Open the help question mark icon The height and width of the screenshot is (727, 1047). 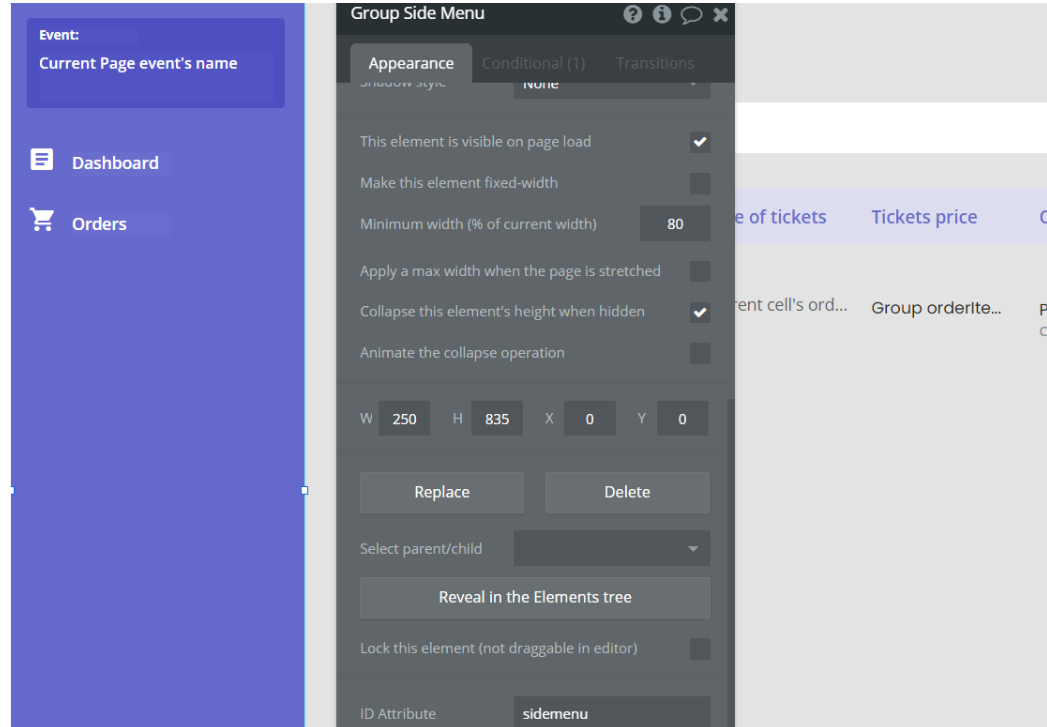(632, 14)
